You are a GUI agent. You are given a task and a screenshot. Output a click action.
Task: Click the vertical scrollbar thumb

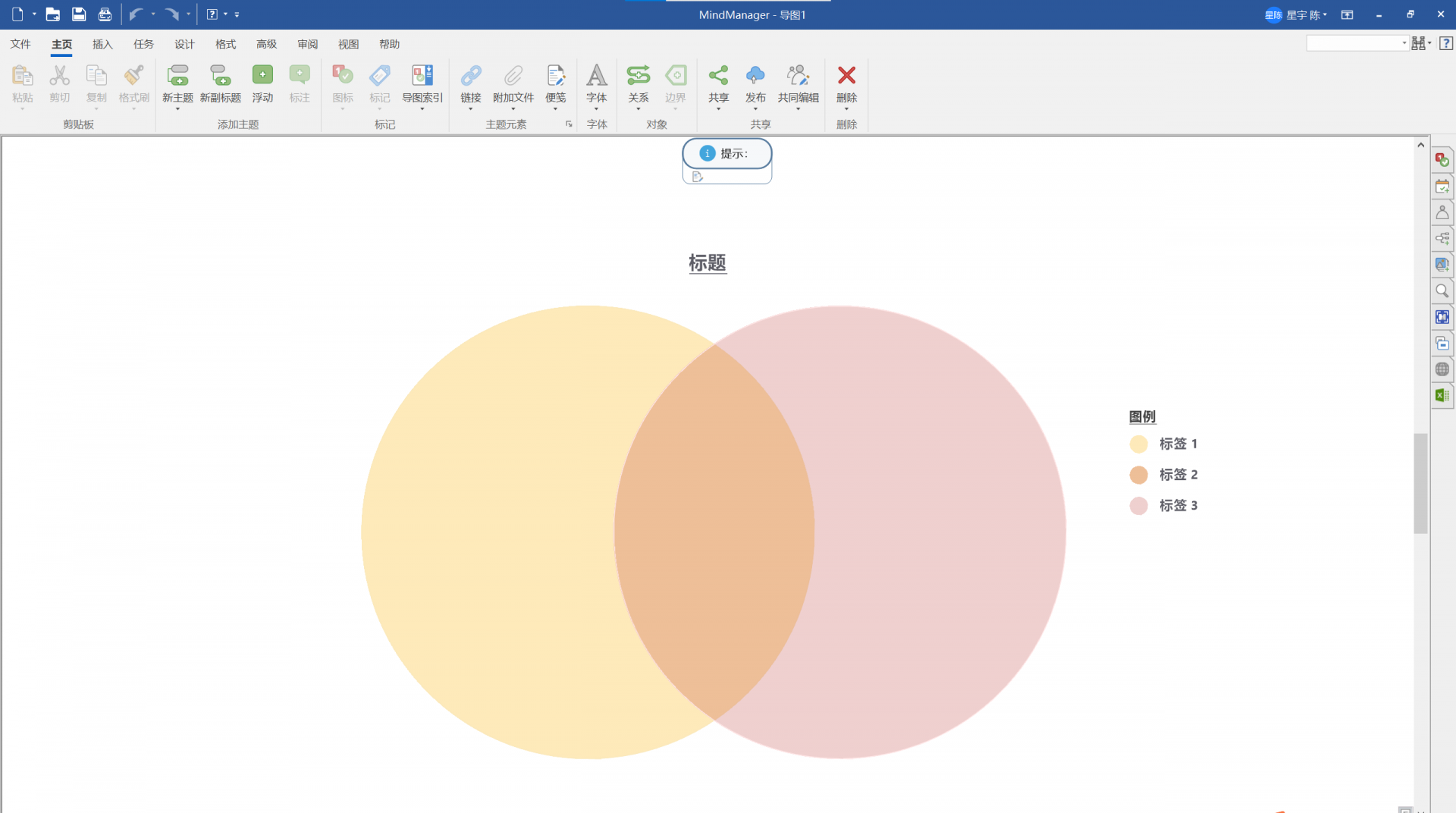pos(1420,483)
